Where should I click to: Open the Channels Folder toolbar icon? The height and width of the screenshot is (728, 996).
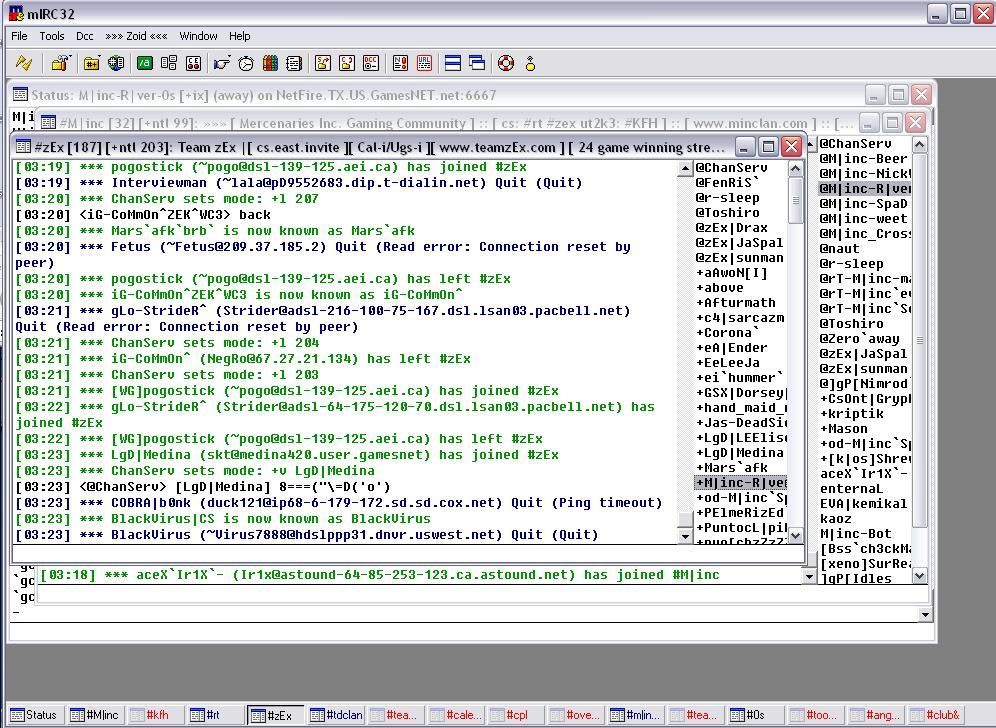(92, 63)
